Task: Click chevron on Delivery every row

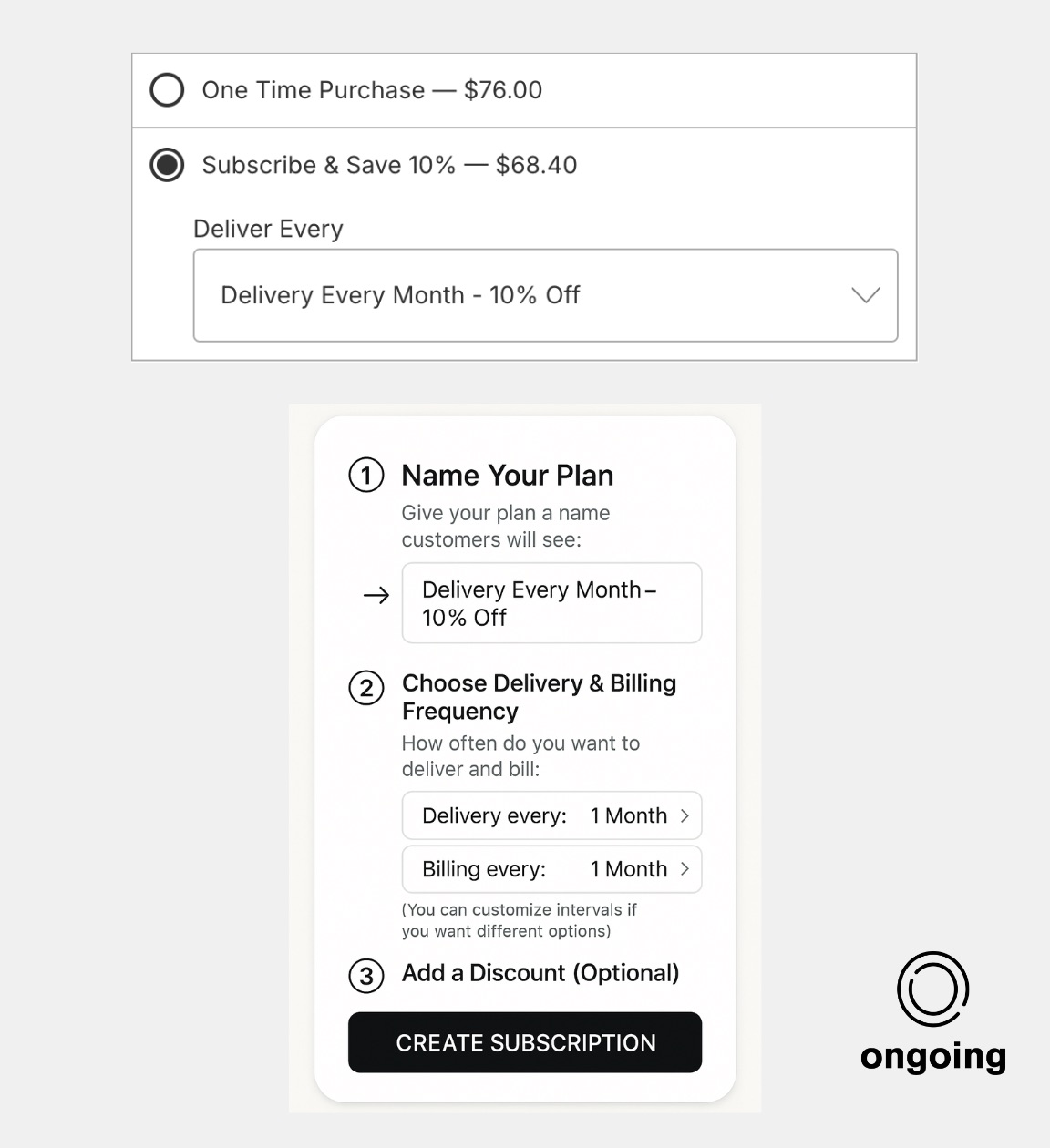Action: pyautogui.click(x=685, y=815)
